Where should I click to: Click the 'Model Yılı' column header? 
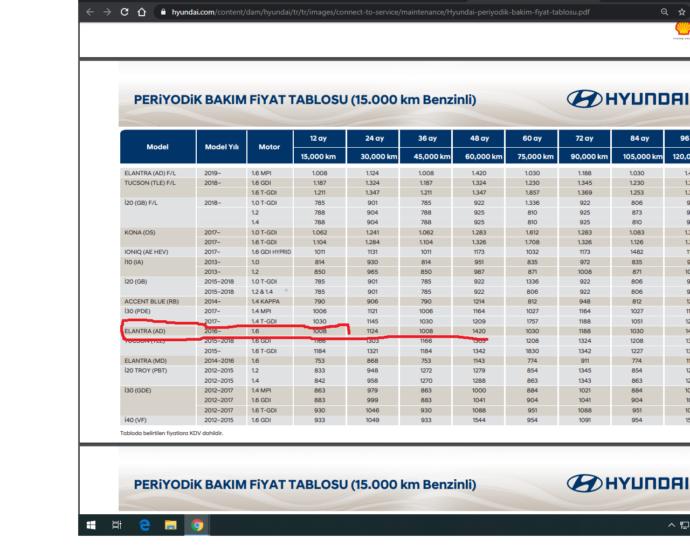[x=221, y=147]
